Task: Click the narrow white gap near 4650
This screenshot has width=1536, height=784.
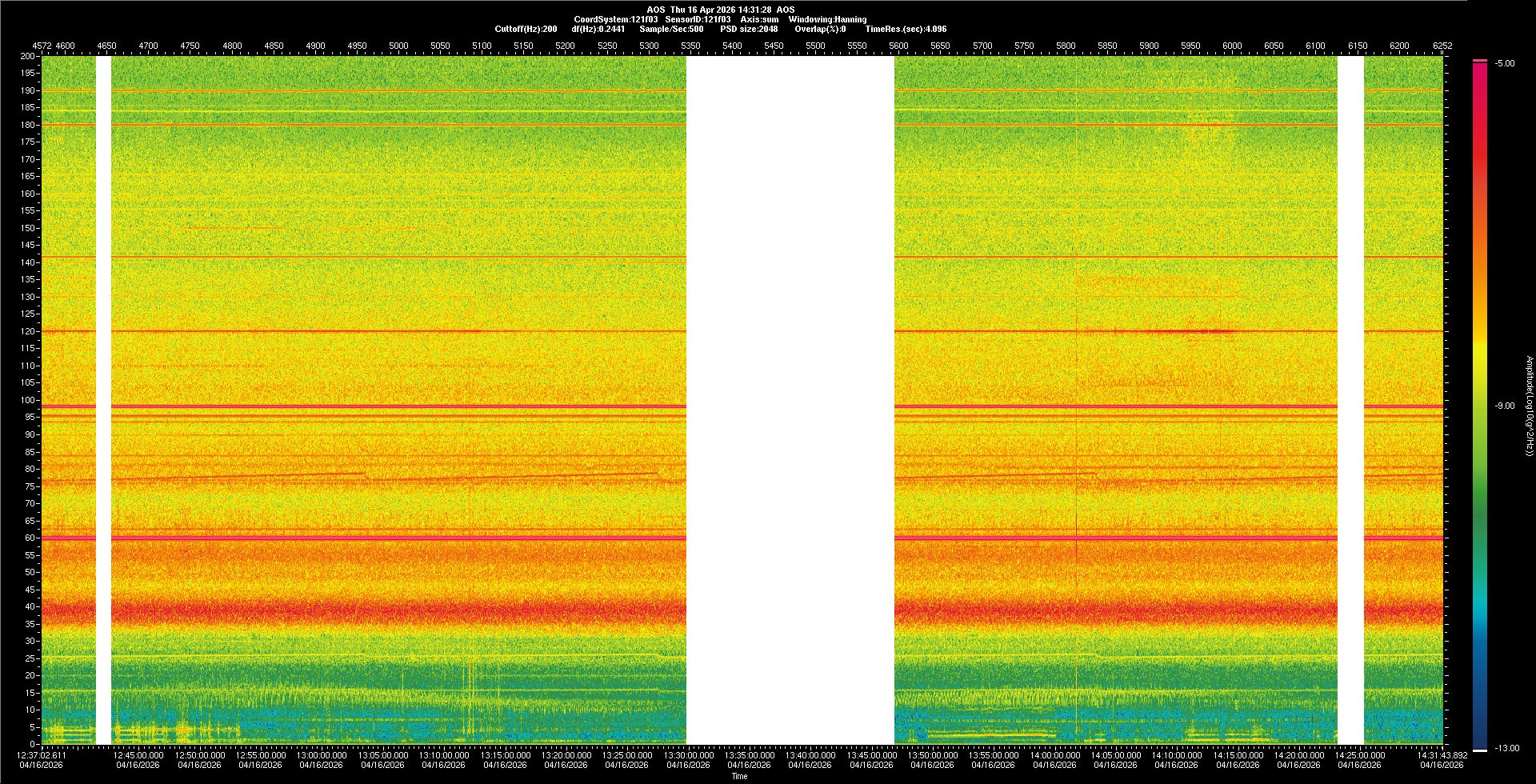Action: (103, 400)
